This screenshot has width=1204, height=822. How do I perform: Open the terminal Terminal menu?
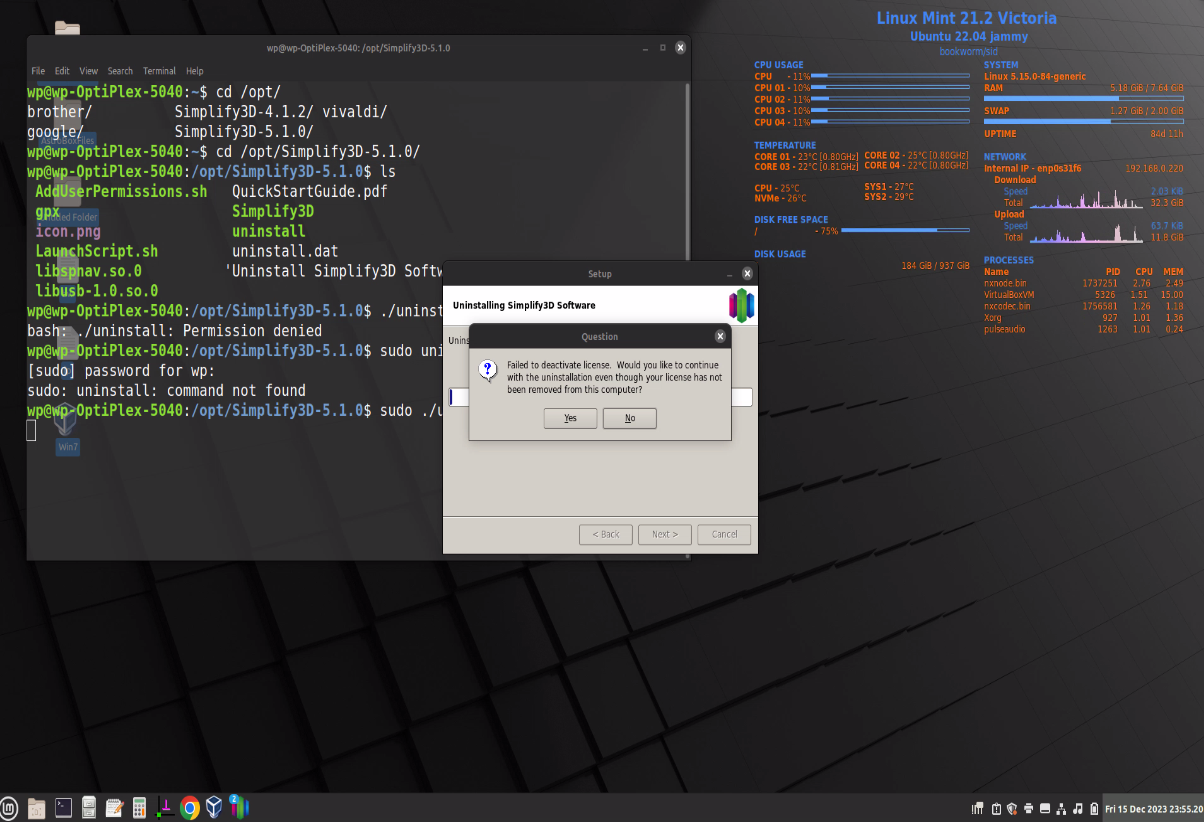pyautogui.click(x=159, y=71)
